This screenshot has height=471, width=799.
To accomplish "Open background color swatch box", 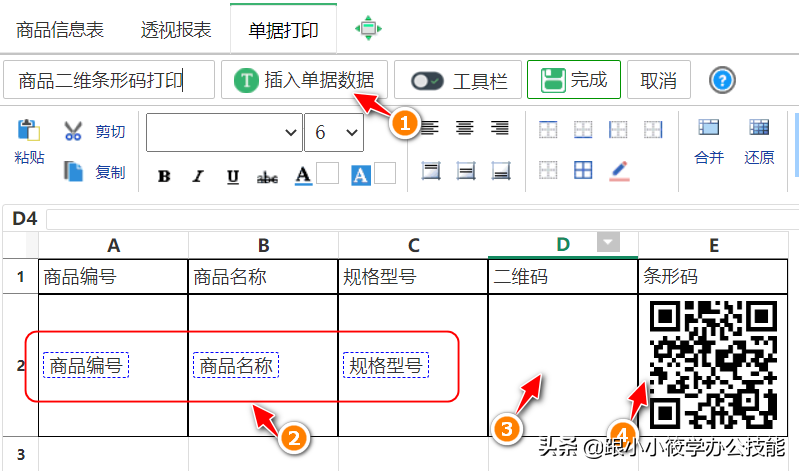I will click(385, 173).
